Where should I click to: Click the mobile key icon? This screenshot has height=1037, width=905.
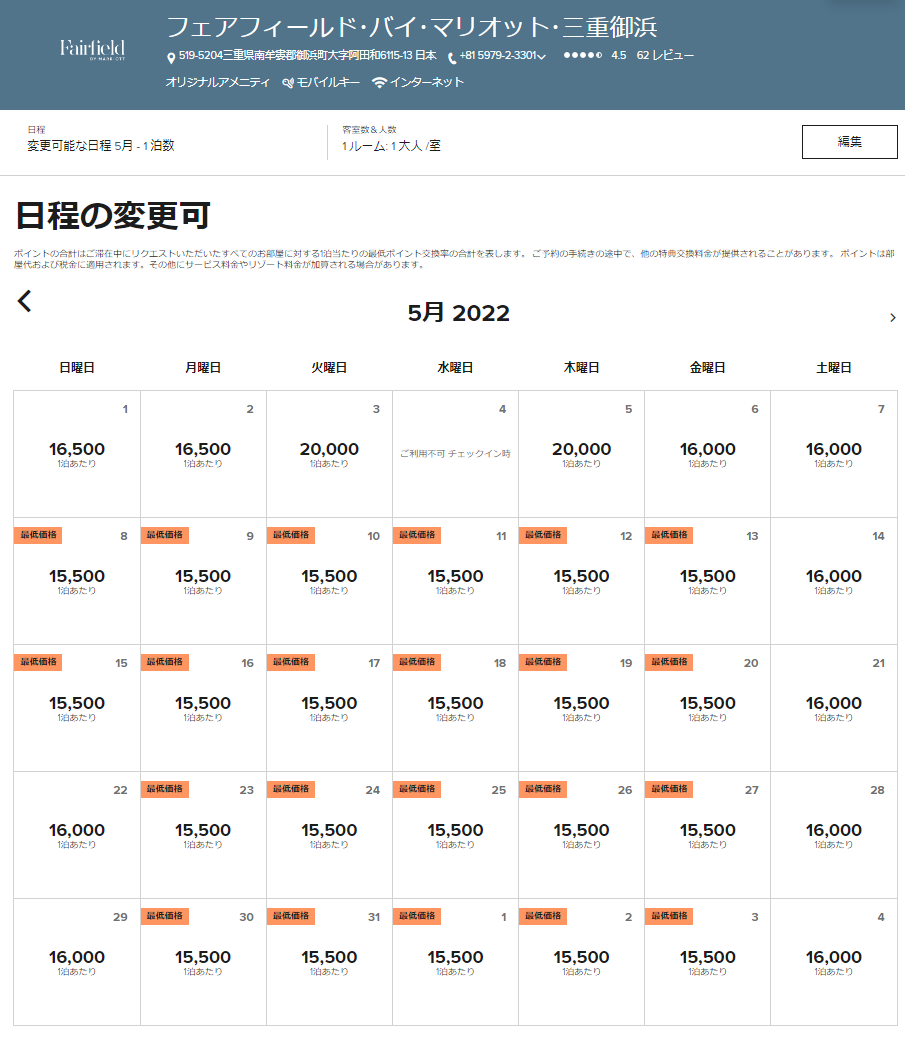pos(288,83)
